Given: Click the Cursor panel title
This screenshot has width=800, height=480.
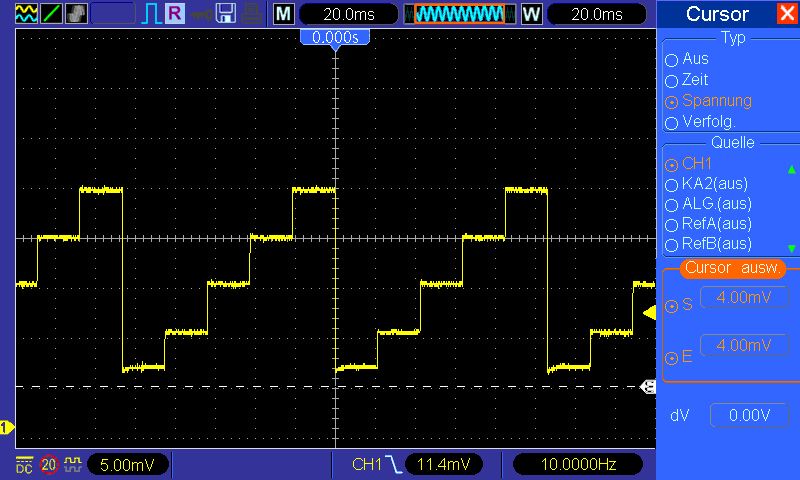Looking at the screenshot, I should [717, 14].
